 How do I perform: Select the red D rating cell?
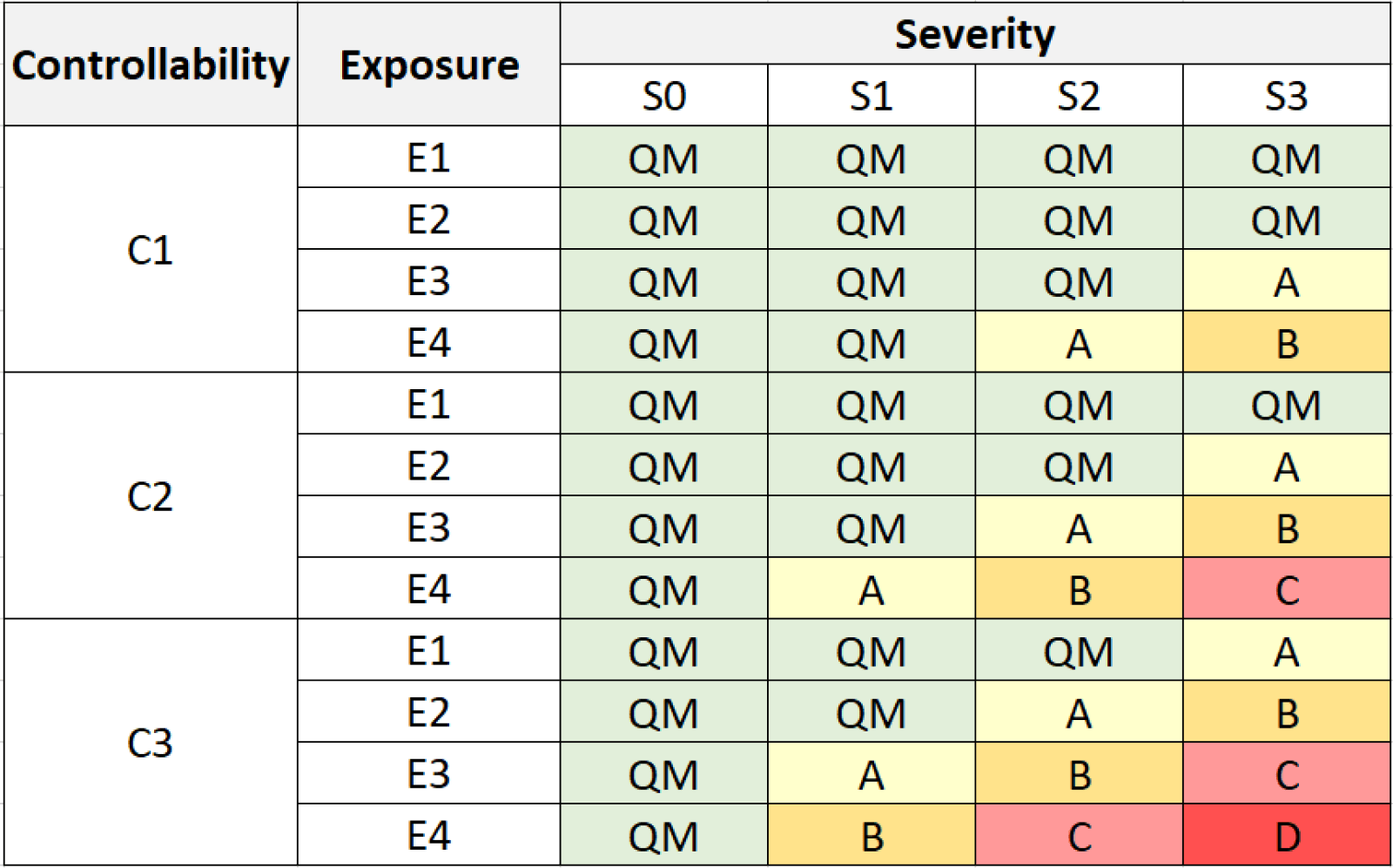[x=1286, y=836]
